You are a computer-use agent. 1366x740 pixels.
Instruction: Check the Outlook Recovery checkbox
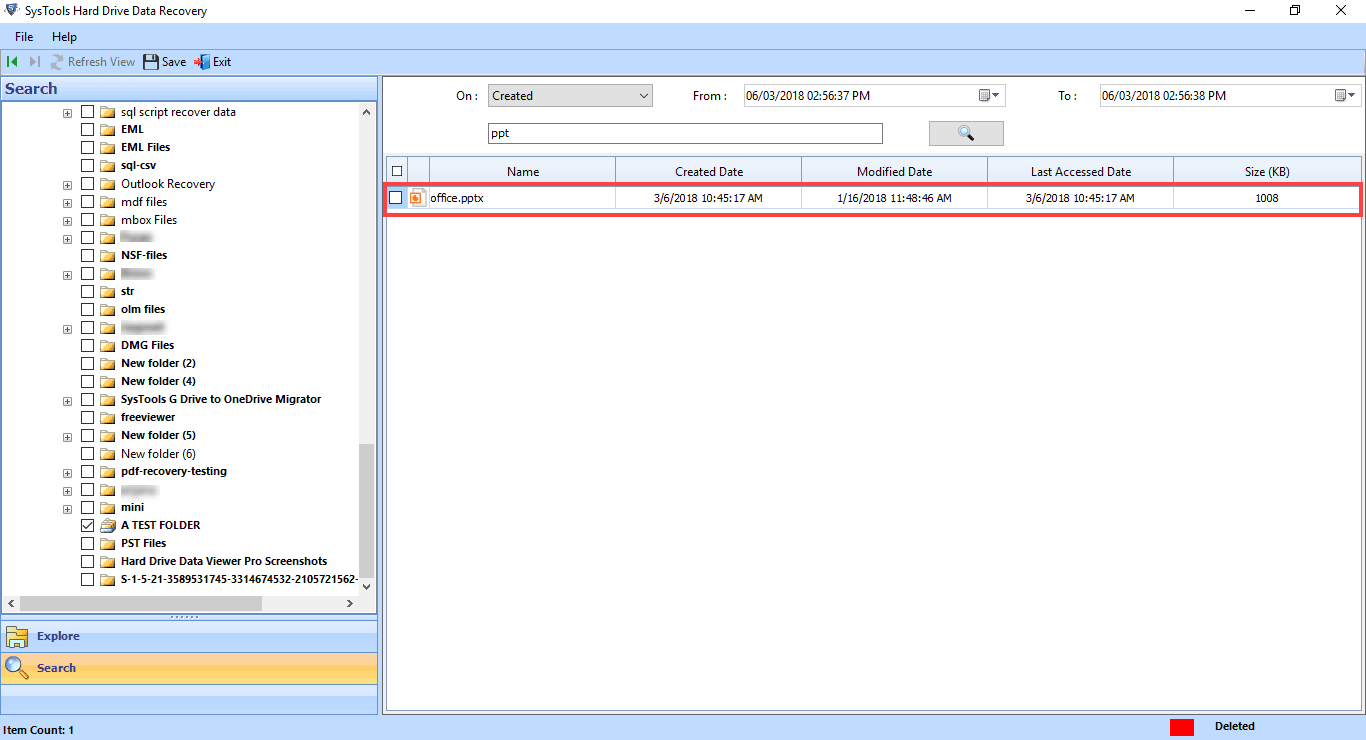coord(87,184)
